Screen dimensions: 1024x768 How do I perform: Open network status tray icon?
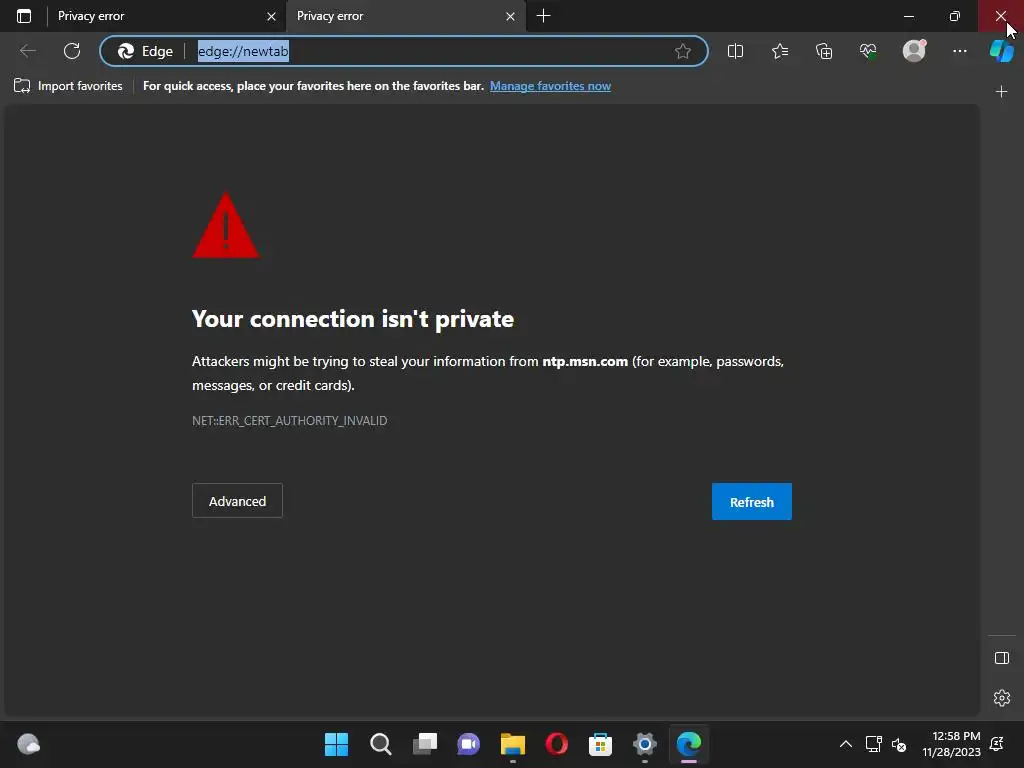pos(873,744)
